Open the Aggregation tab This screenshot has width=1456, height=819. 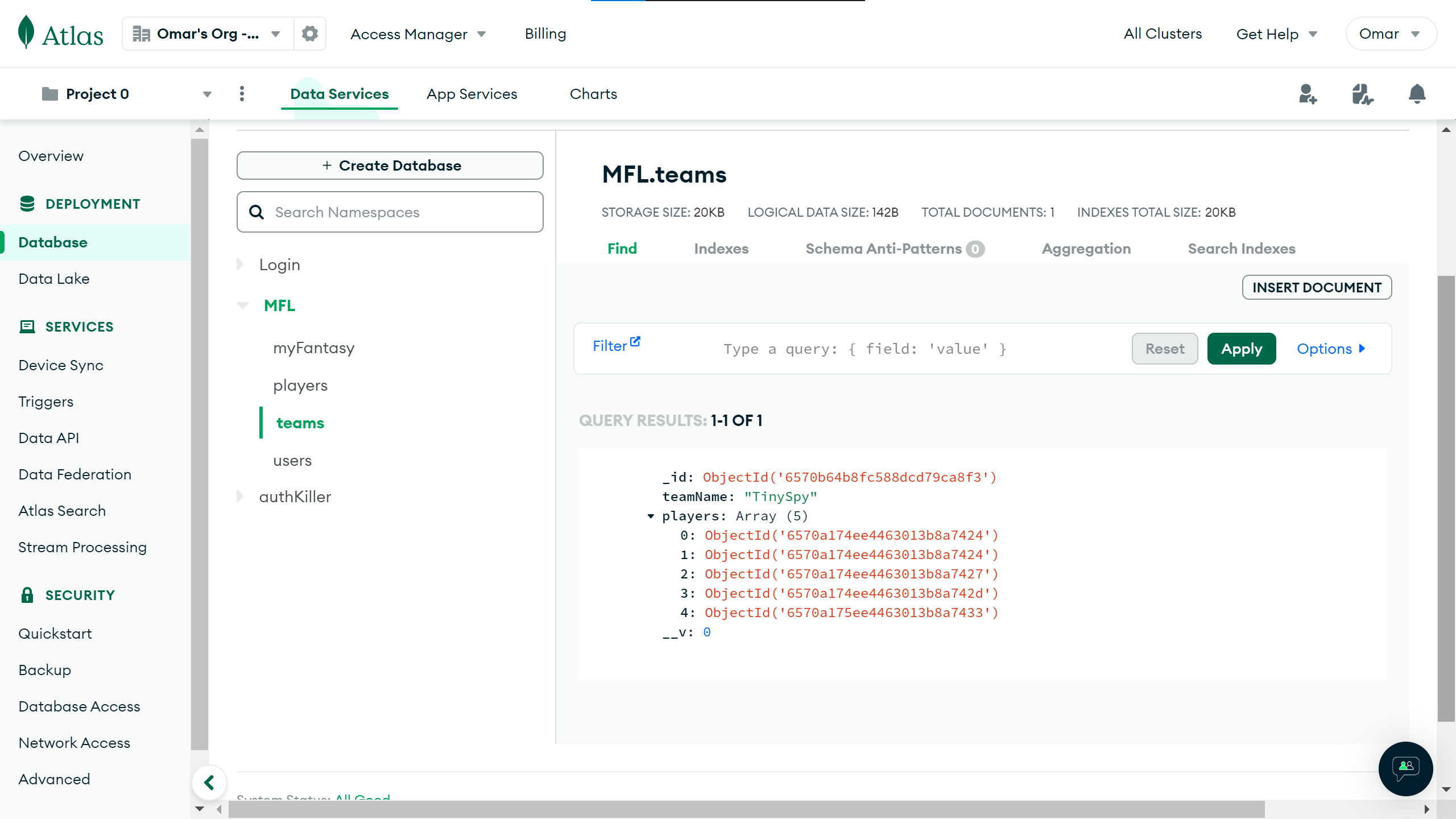click(x=1086, y=249)
